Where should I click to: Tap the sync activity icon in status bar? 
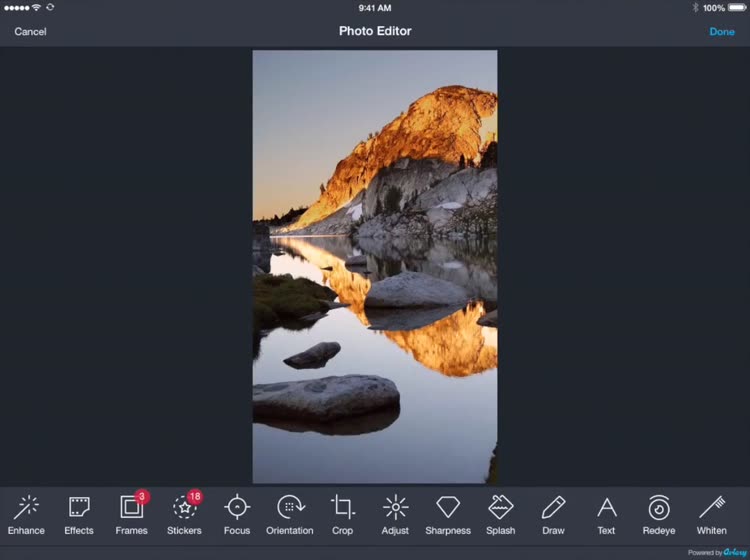pos(50,7)
